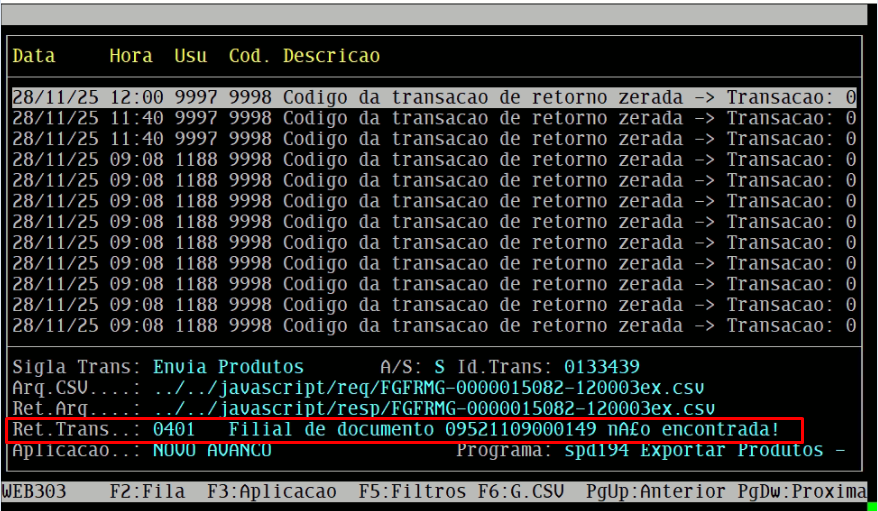Click the Data column header
Screen dimensions: 878x511
point(34,56)
